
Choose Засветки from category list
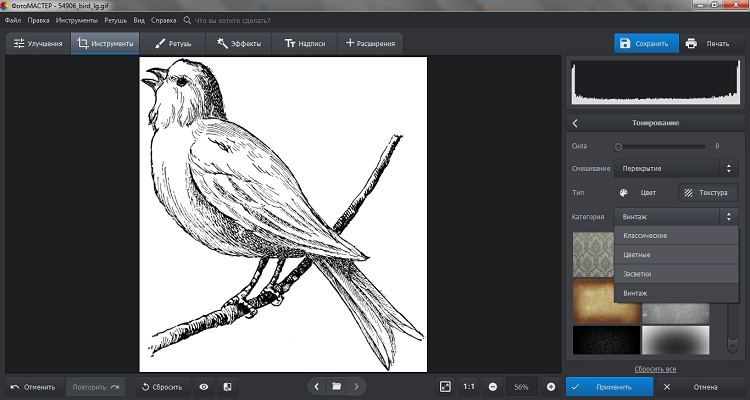638,274
